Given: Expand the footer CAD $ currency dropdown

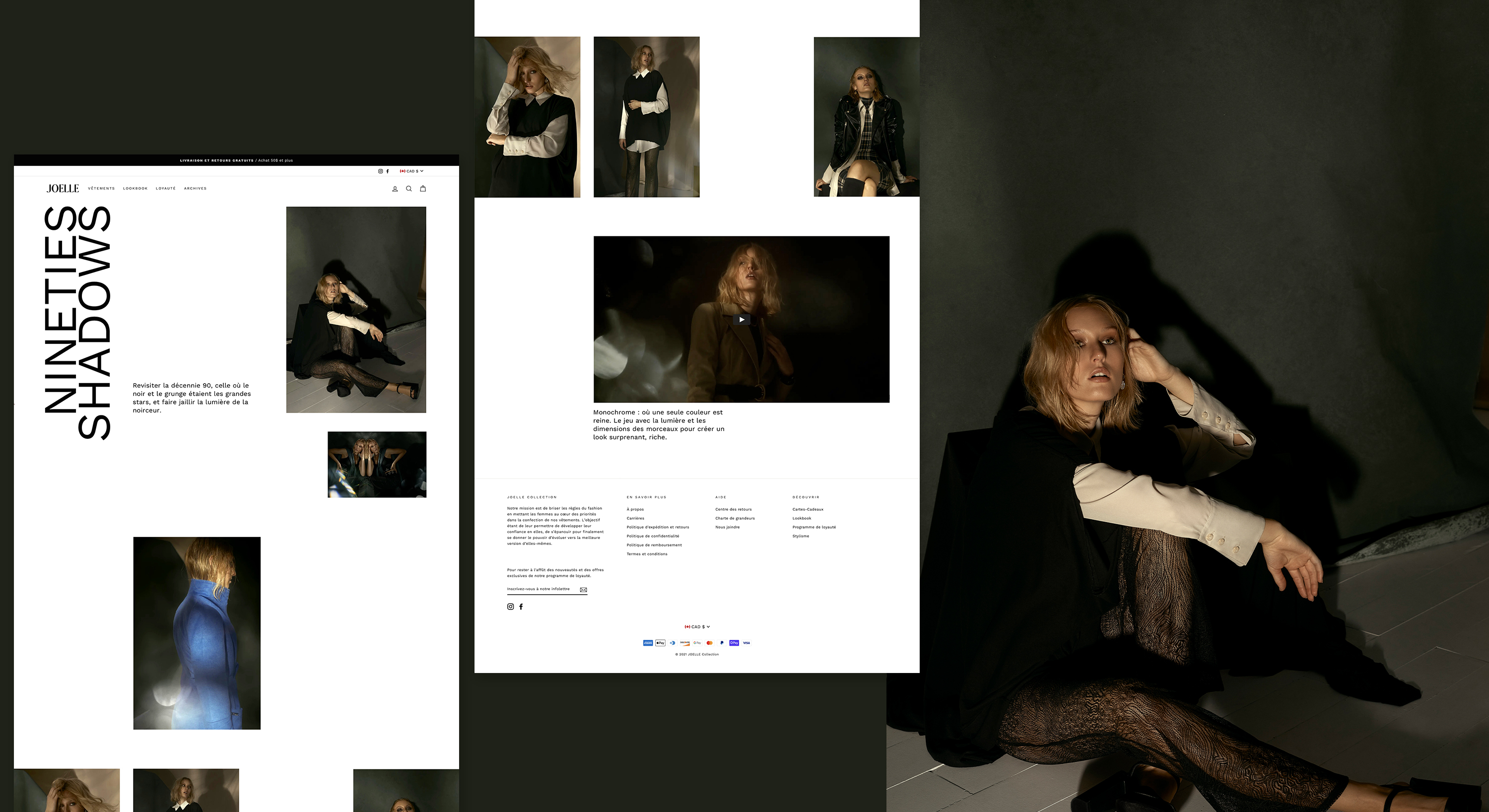Looking at the screenshot, I should pos(697,626).
